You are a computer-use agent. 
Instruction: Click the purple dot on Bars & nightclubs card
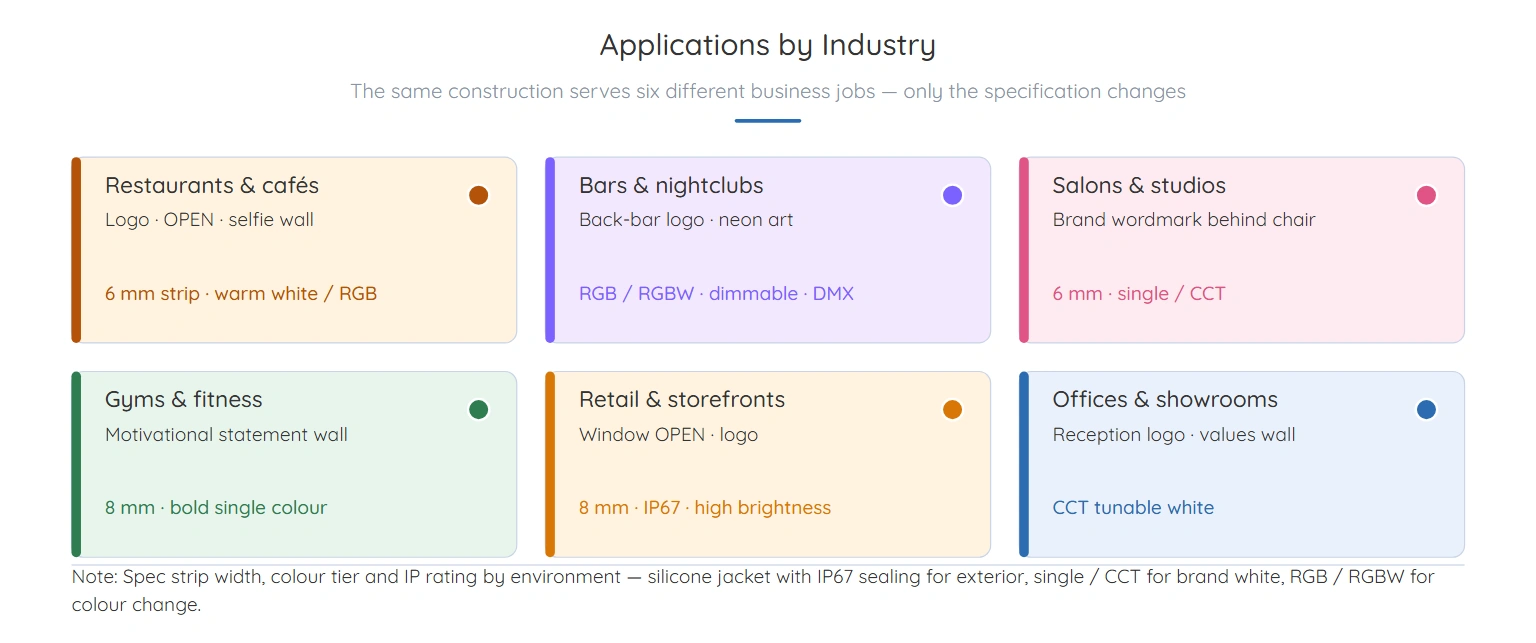(x=952, y=195)
